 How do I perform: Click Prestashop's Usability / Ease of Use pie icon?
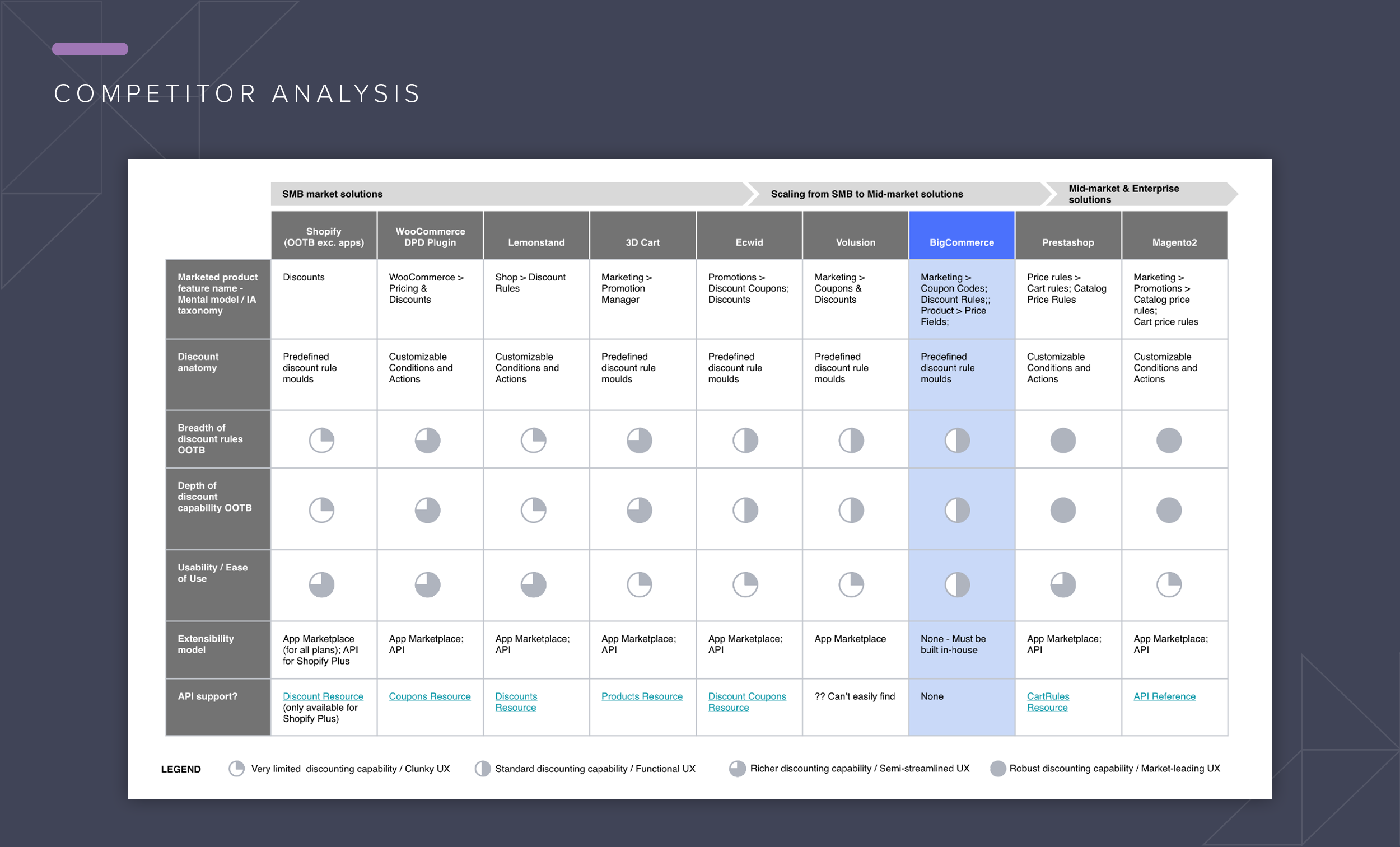pyautogui.click(x=1063, y=584)
